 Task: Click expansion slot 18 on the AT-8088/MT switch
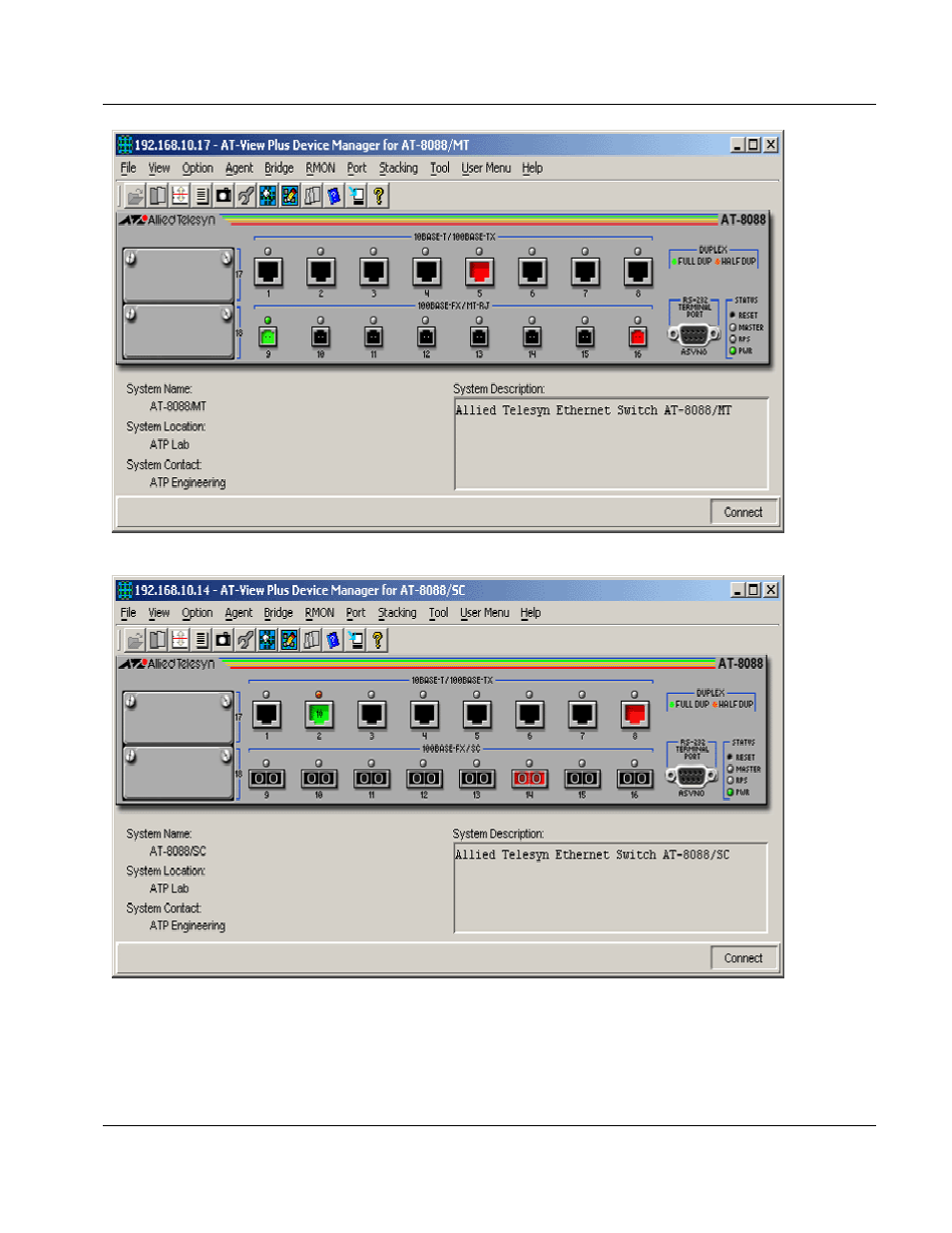[x=179, y=330]
